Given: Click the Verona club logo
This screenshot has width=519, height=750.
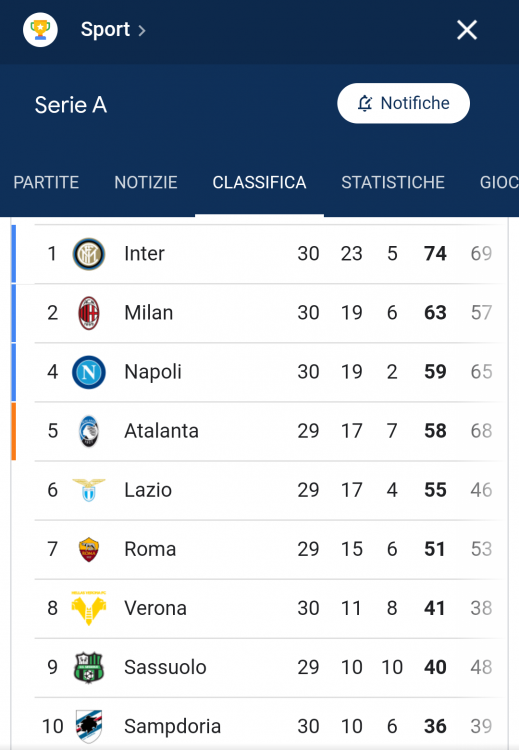Looking at the screenshot, I should click(88, 608).
